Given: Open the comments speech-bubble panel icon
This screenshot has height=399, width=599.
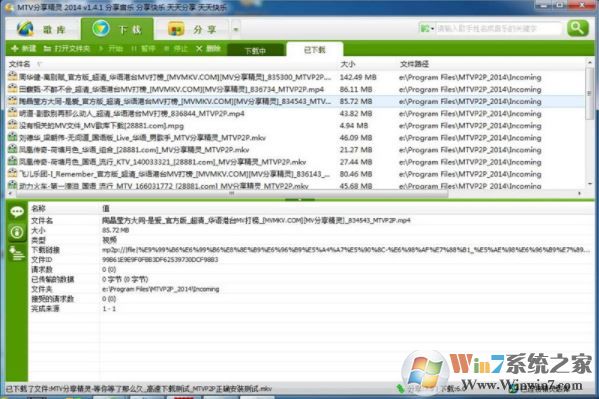Looking at the screenshot, I should pyautogui.click(x=17, y=212).
